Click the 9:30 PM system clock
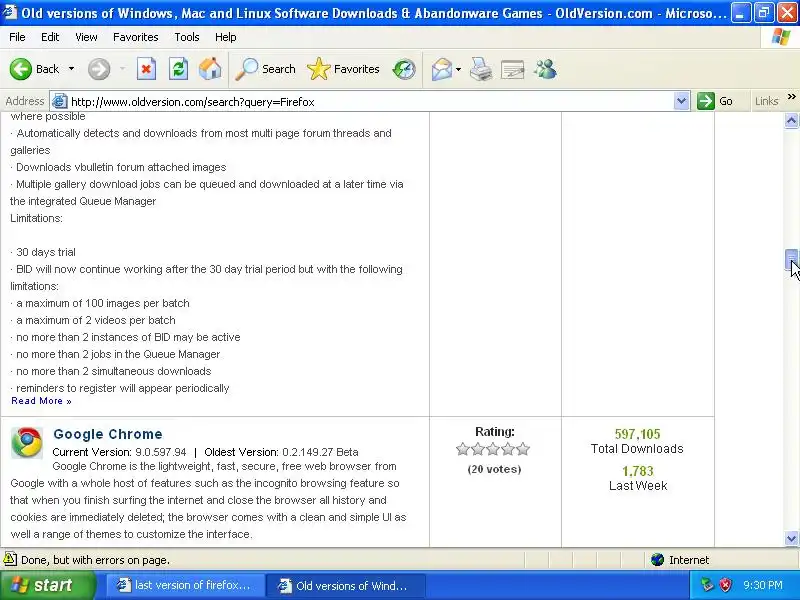This screenshot has width=800, height=600. (x=763, y=585)
